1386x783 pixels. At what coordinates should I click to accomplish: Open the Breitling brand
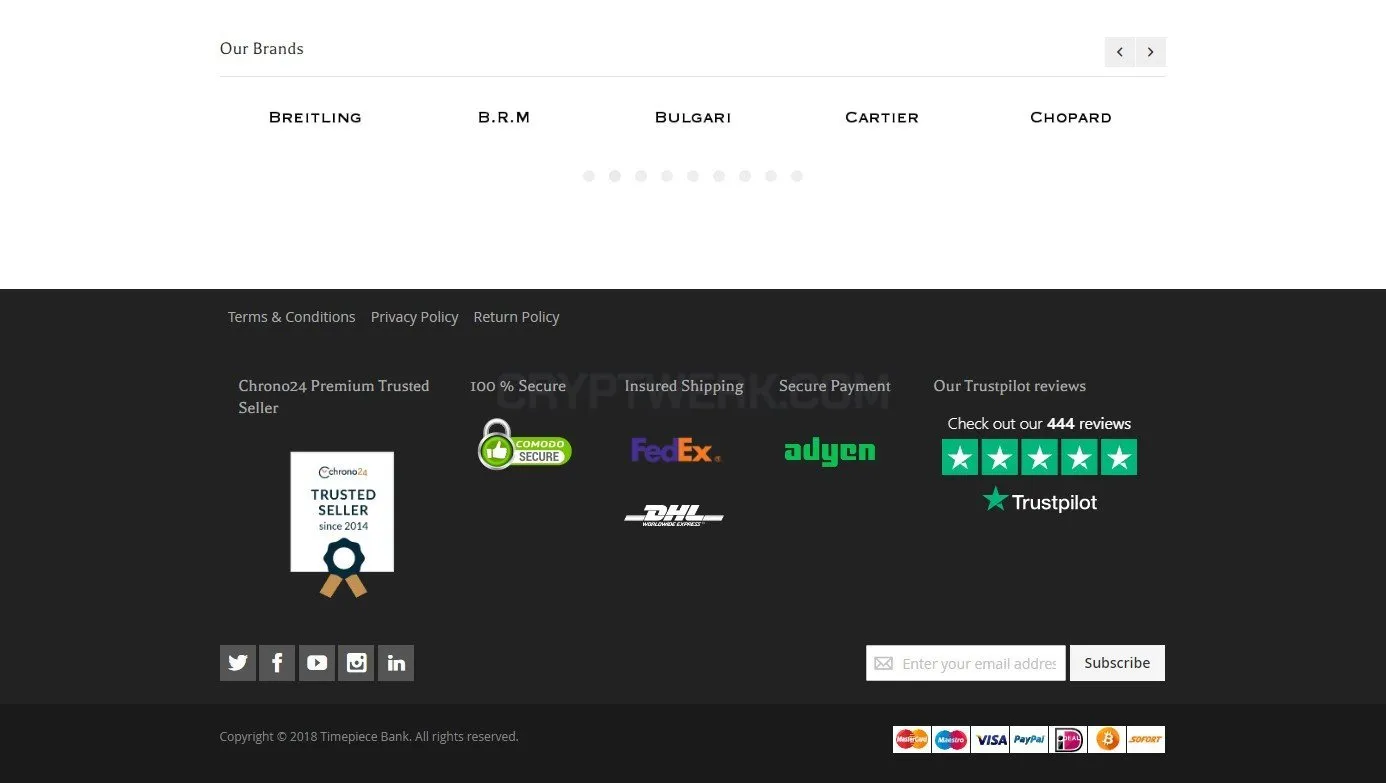point(315,117)
